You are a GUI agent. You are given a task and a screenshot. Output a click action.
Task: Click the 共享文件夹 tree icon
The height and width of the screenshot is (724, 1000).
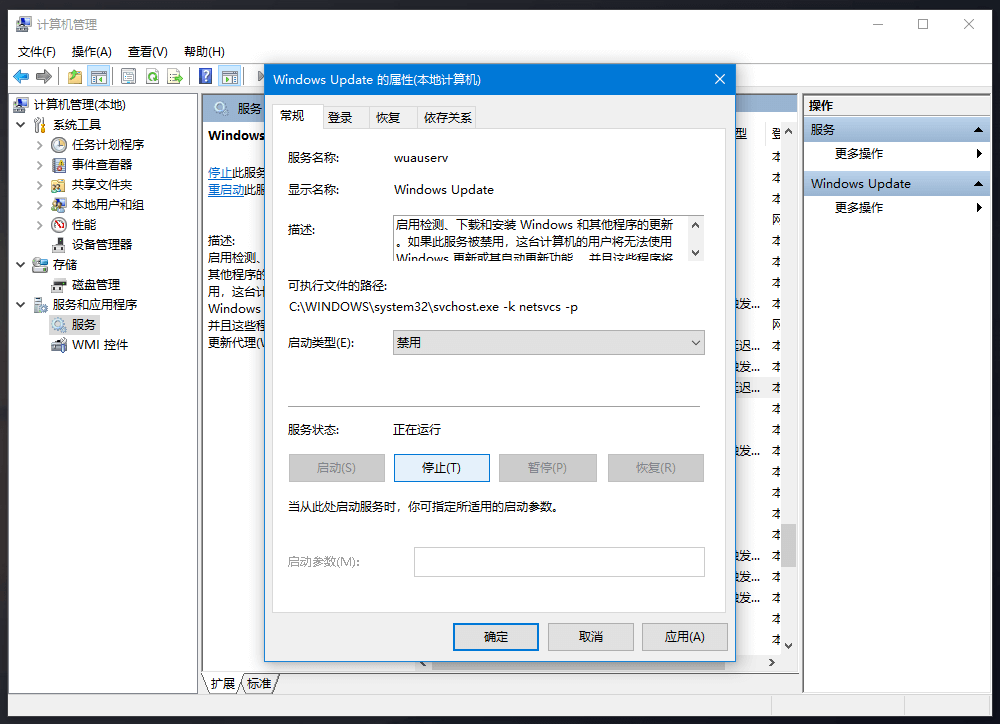coord(59,185)
